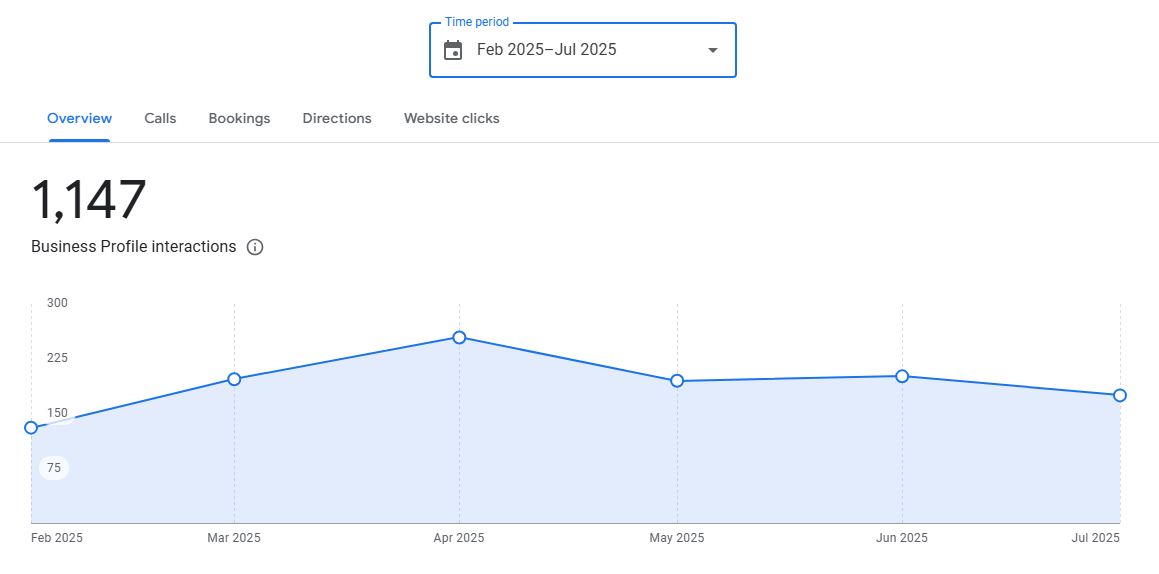
Task: Select the Overview tab
Action: coord(79,118)
